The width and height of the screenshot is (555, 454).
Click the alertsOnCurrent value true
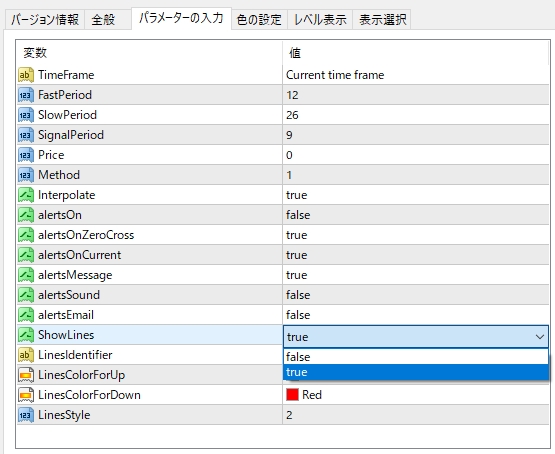point(297,255)
